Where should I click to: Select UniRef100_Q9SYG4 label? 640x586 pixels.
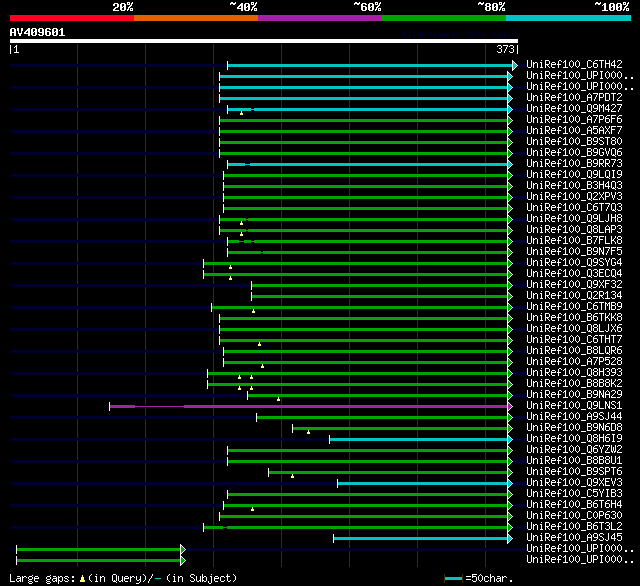(574, 263)
